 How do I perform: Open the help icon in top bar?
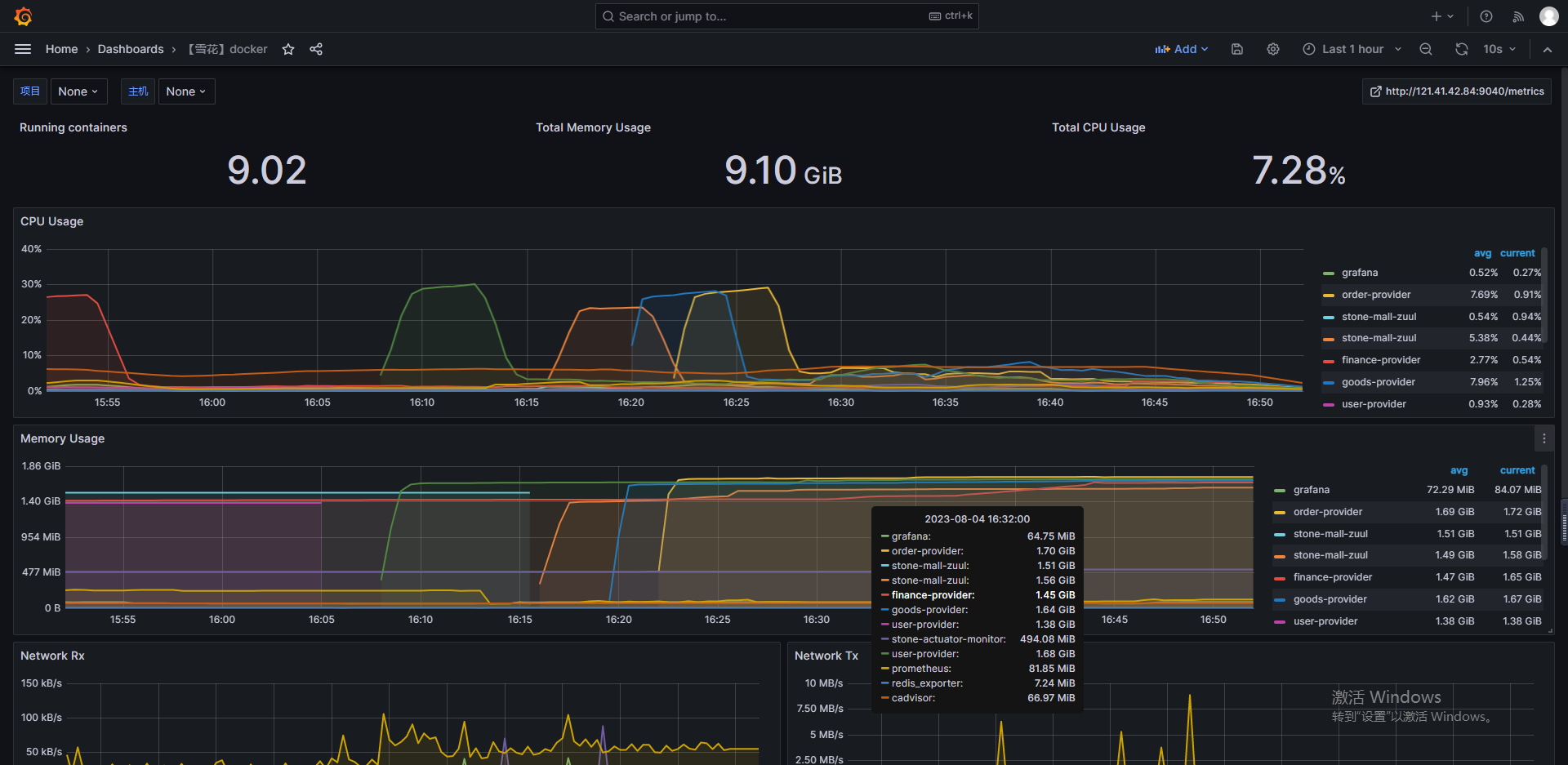(1486, 16)
